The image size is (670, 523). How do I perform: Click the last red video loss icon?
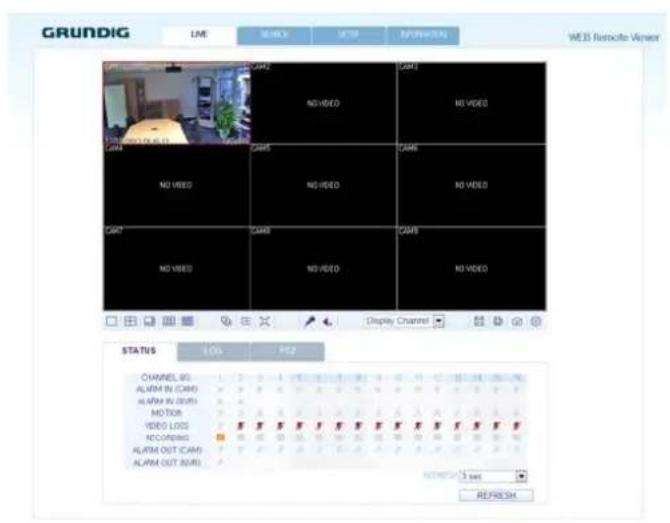click(x=517, y=426)
